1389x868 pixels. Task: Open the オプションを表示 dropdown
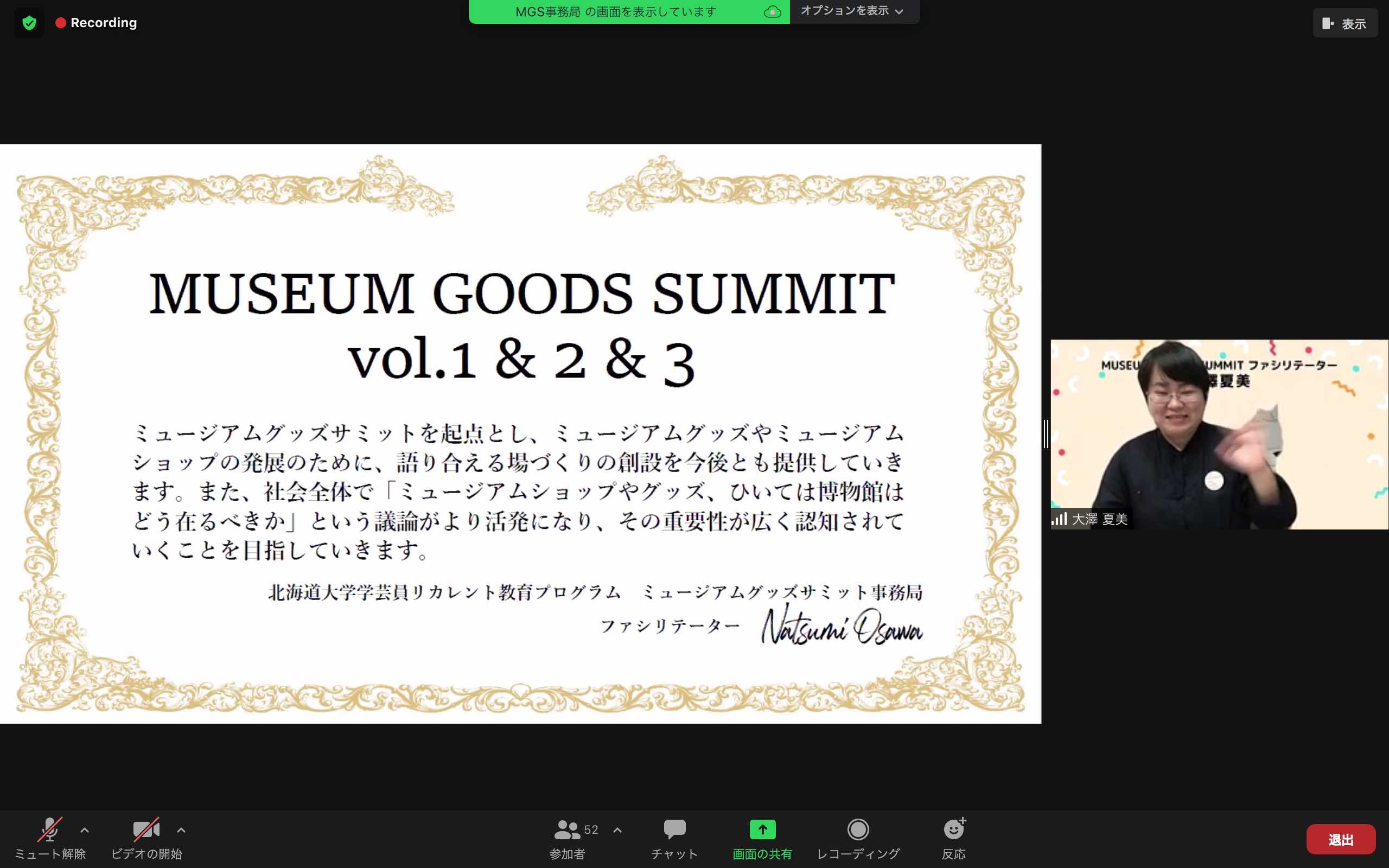pyautogui.click(x=853, y=11)
